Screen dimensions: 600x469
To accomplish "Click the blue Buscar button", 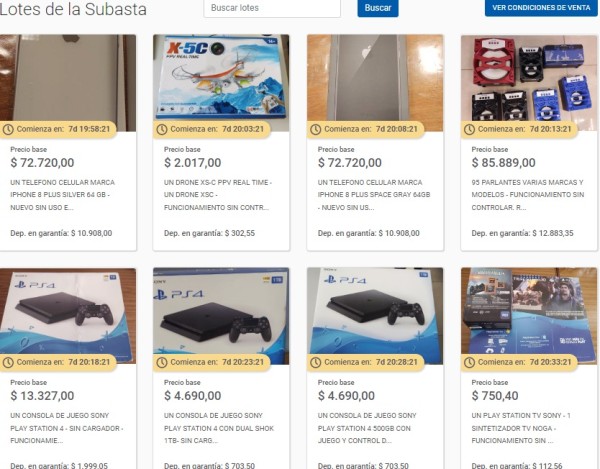I will tap(378, 8).
